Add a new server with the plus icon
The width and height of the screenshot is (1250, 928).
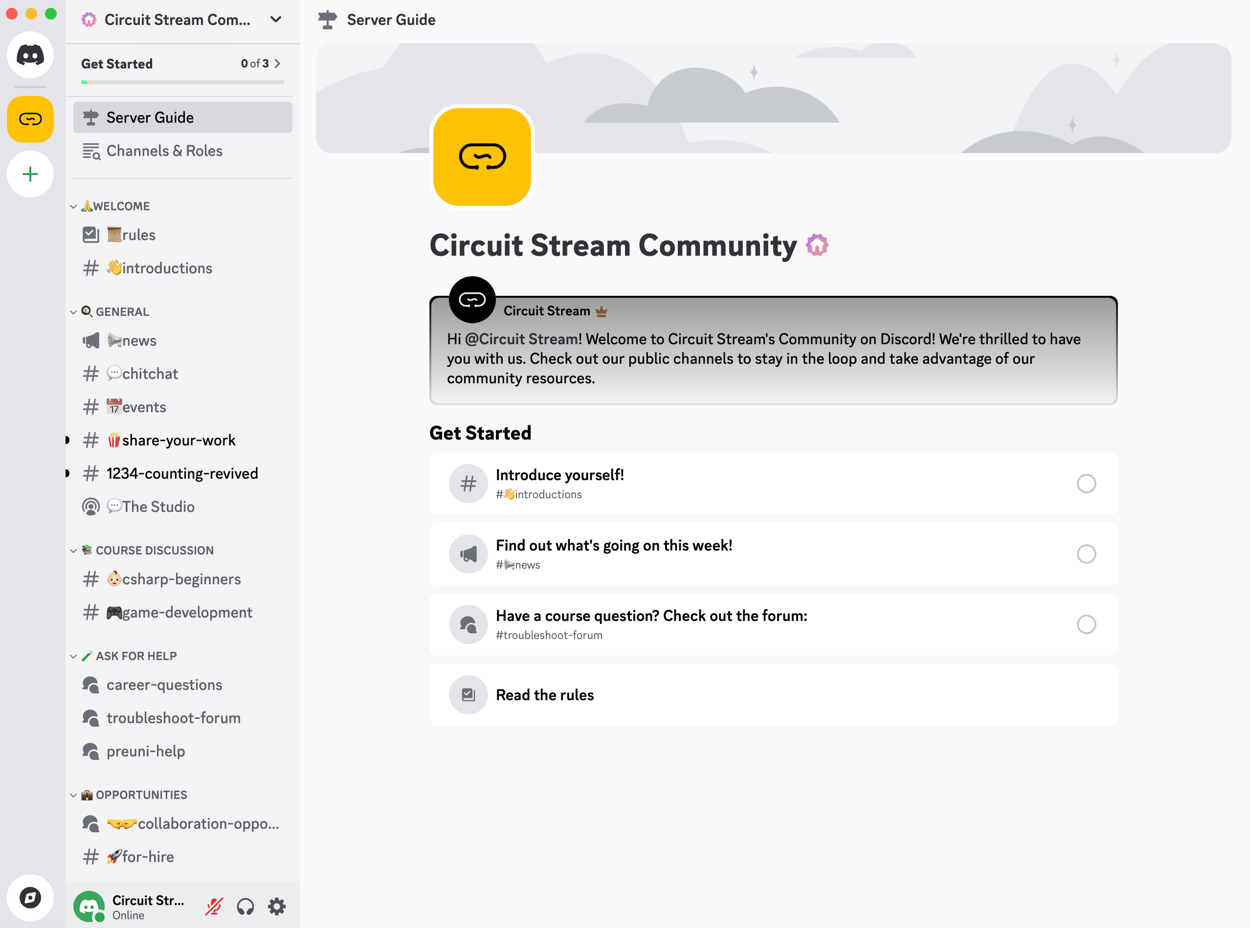(30, 174)
